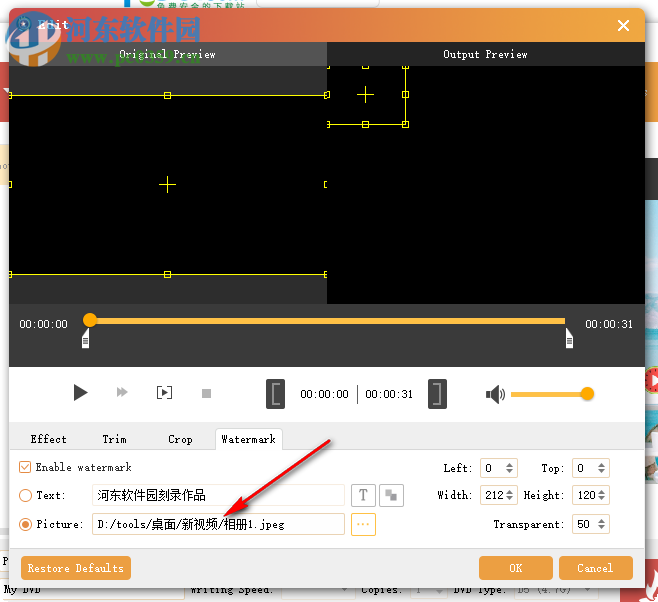Close the Edit dialog
Image resolution: width=658 pixels, height=602 pixels.
[x=623, y=26]
